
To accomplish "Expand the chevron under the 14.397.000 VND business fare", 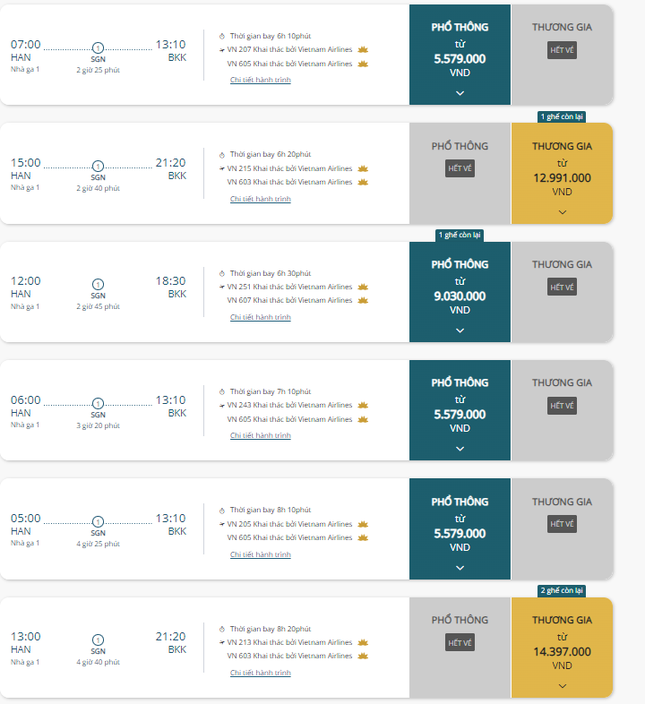I will 561,685.
